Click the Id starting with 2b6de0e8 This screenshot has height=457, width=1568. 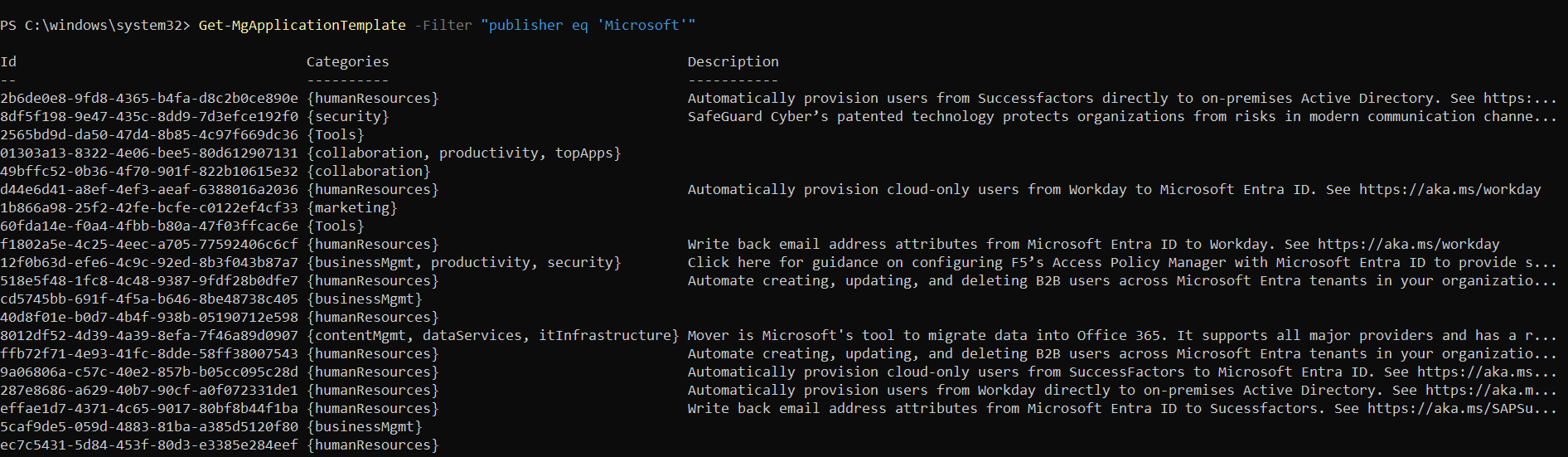pos(149,98)
